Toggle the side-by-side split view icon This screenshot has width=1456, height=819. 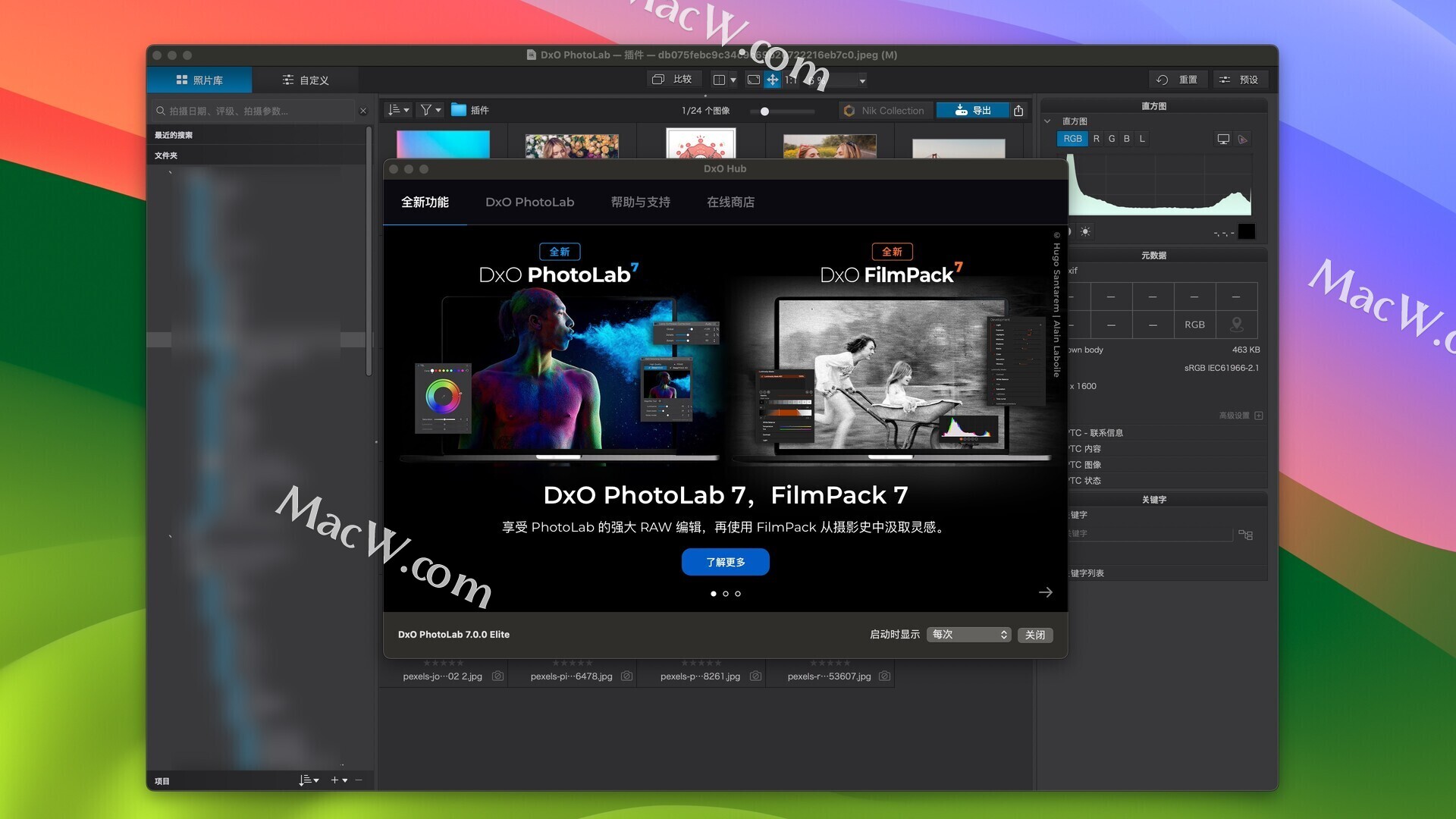point(719,80)
